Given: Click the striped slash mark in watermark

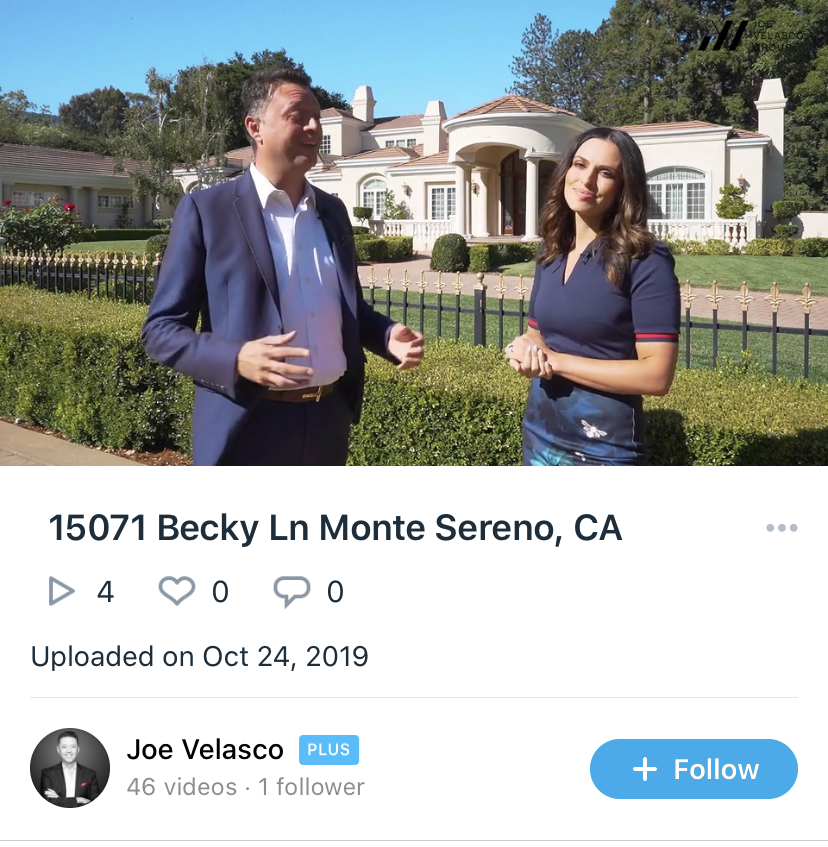Looking at the screenshot, I should click(723, 35).
